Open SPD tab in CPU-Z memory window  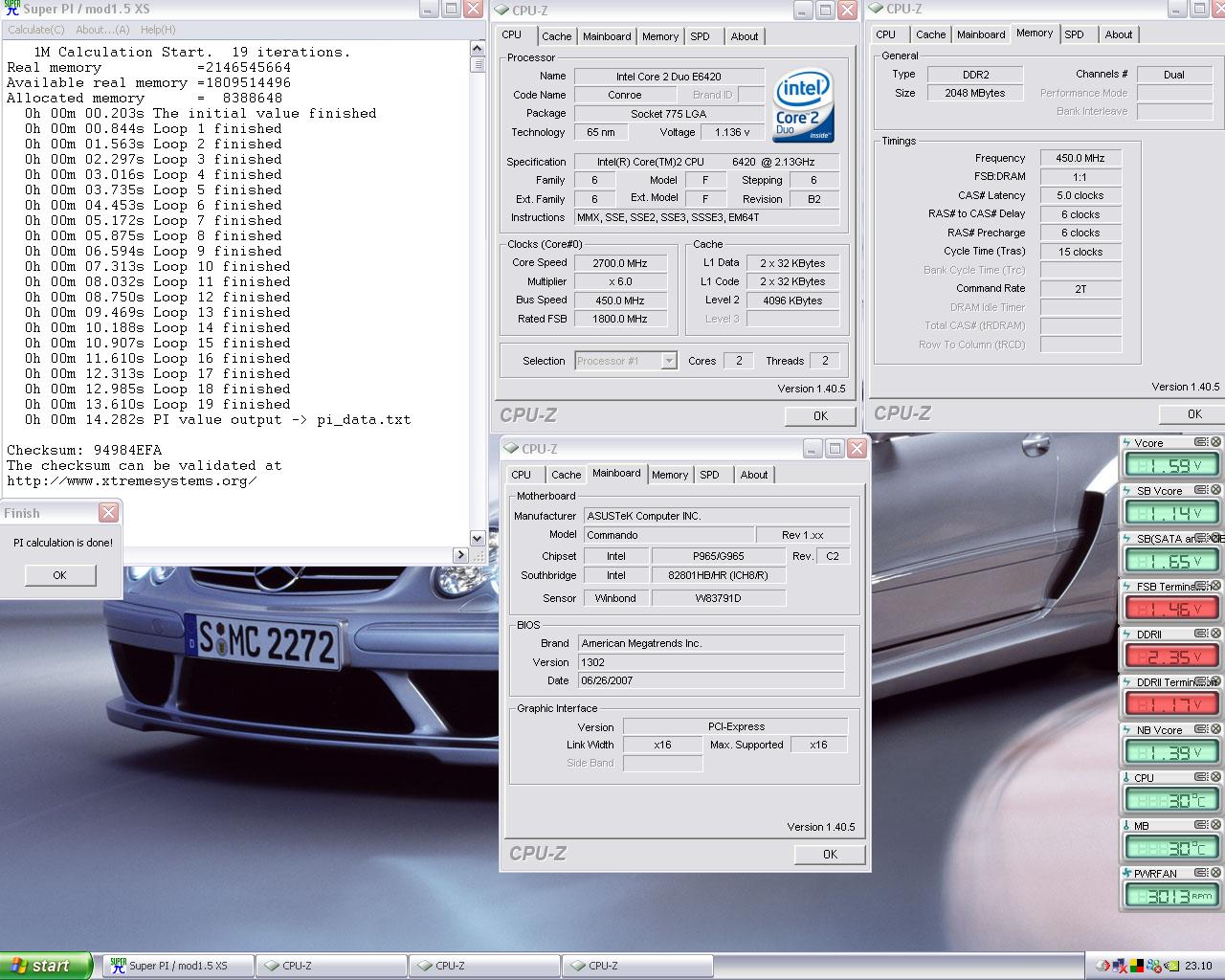pos(1075,34)
